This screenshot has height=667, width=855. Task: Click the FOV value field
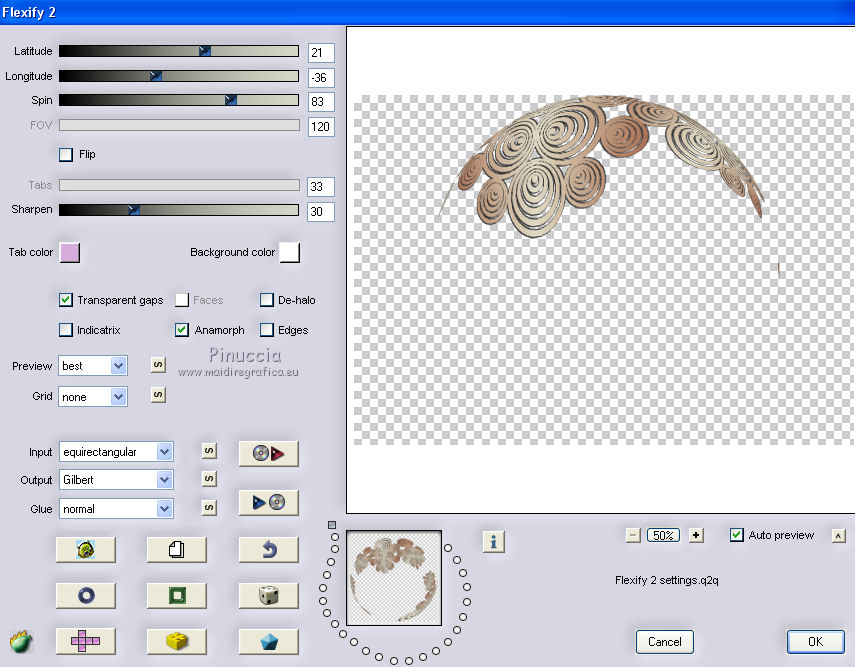click(321, 127)
